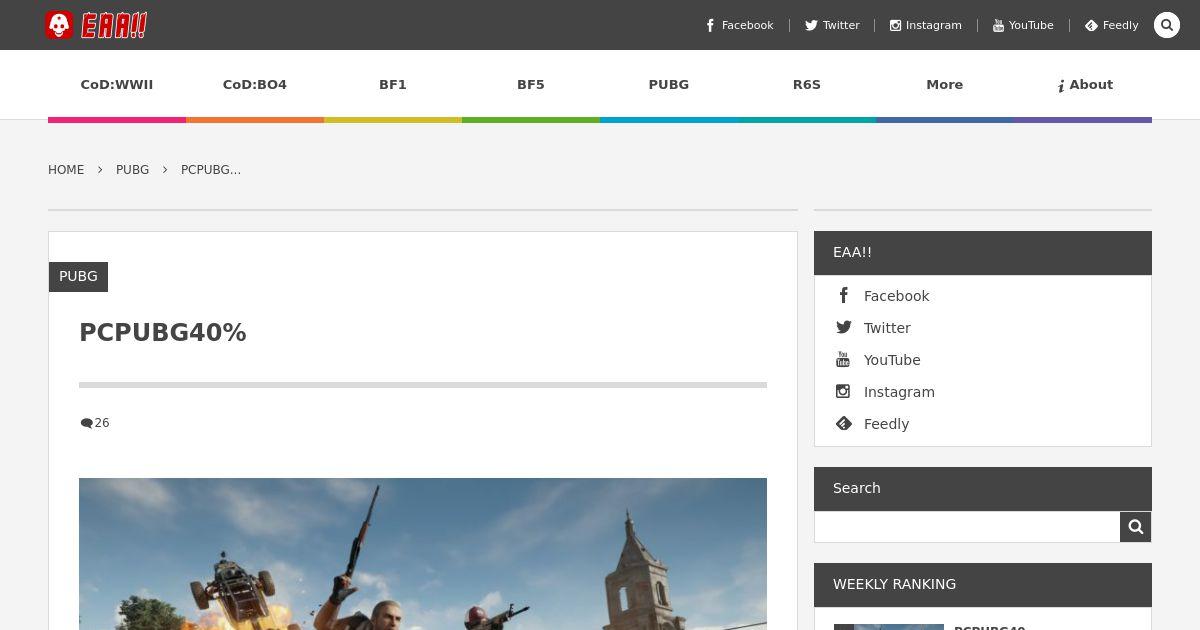Open the PUBG article header image
The image size is (1200, 630).
click(423, 554)
